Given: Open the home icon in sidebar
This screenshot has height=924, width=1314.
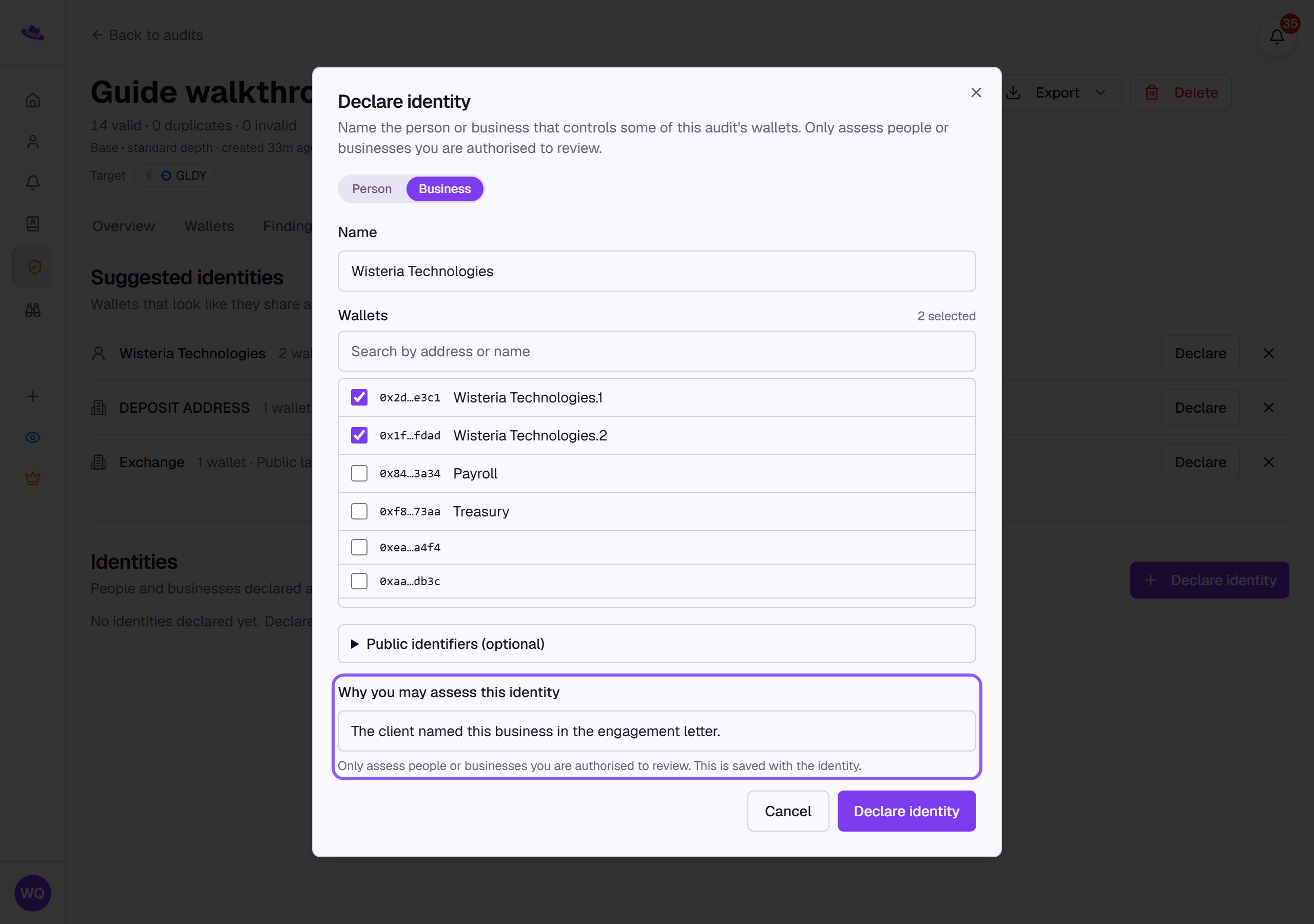Looking at the screenshot, I should (33, 100).
